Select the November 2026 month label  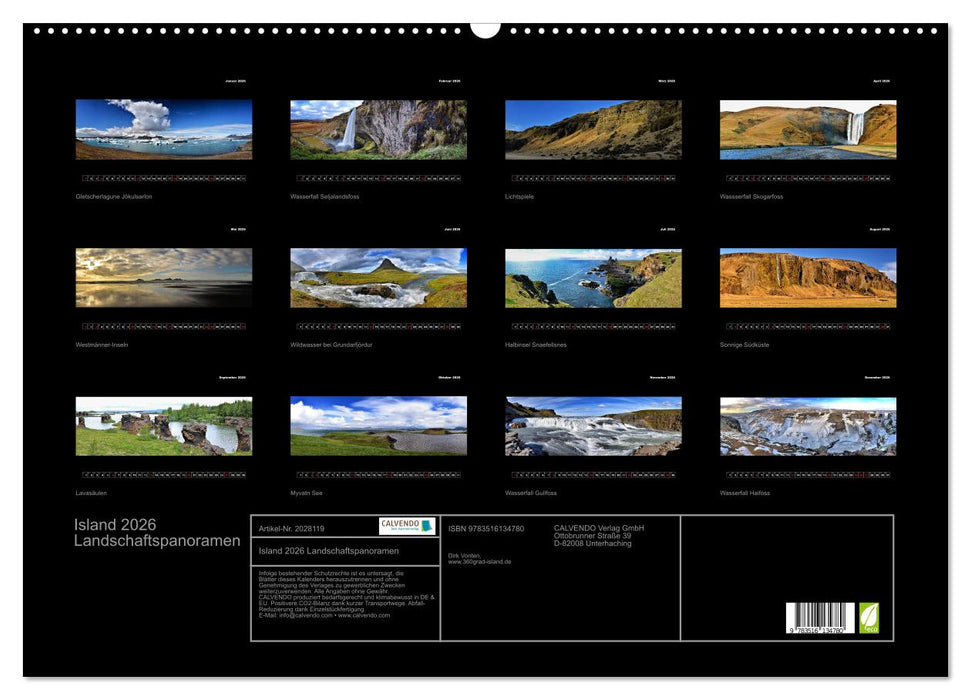661,379
